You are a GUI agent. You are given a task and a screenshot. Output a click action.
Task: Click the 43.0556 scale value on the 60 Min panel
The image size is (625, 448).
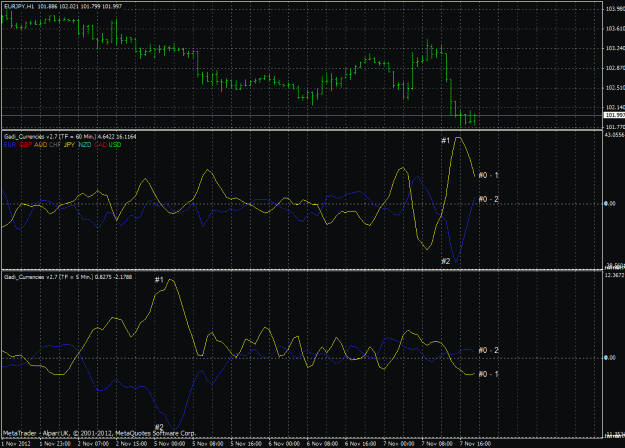click(x=615, y=135)
